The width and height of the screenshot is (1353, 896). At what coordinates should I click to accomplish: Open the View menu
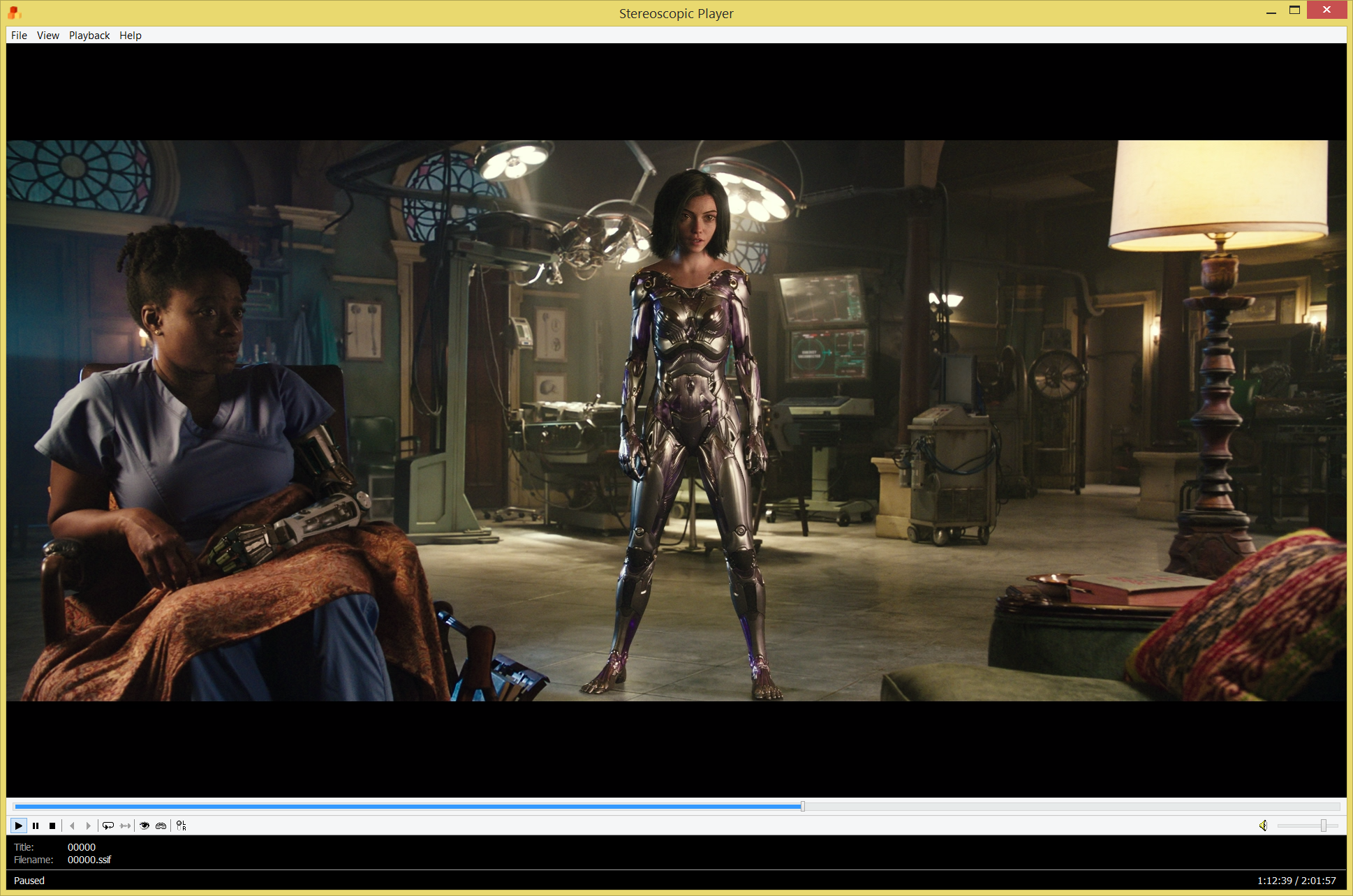pos(48,36)
